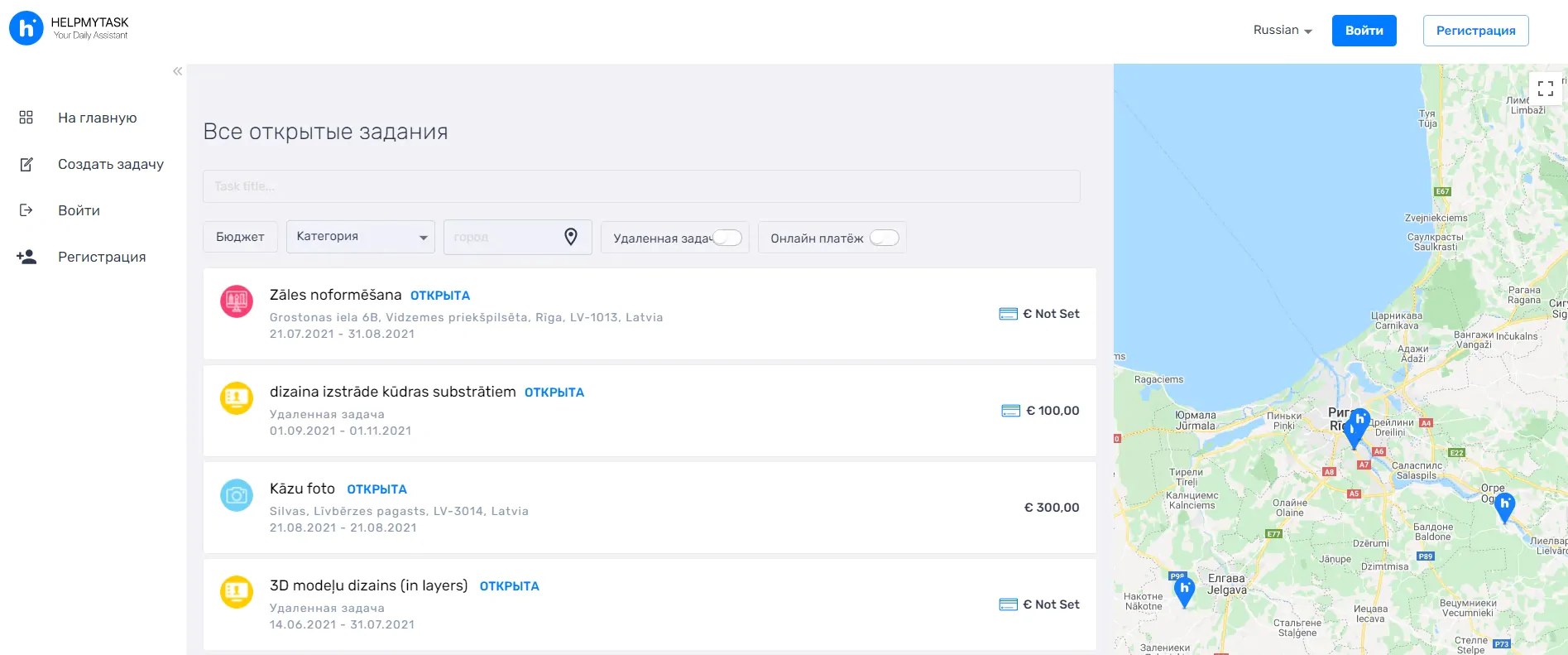Click the yellow icon for 3D modeļu dizains
This screenshot has height=655, width=1568.
pyautogui.click(x=237, y=592)
